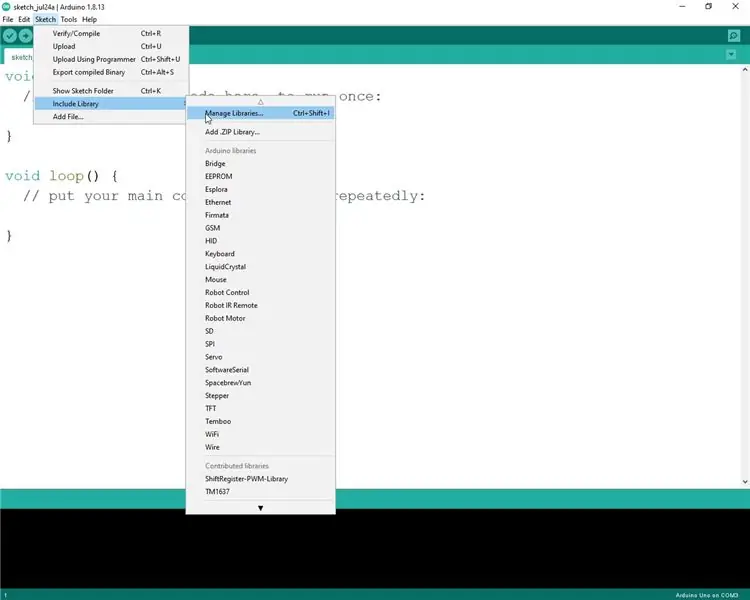Viewport: 750px width, 600px height.
Task: Include the EEPROM library
Action: click(x=260, y=177)
